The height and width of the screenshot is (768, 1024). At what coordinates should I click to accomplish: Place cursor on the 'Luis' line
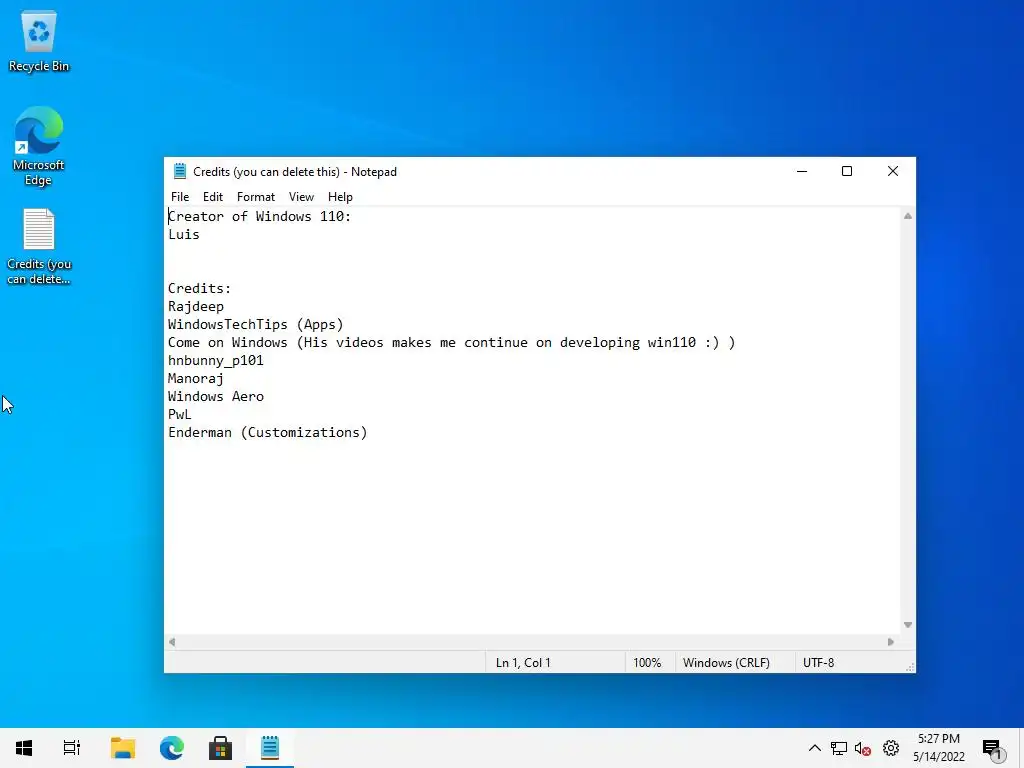coord(184,234)
